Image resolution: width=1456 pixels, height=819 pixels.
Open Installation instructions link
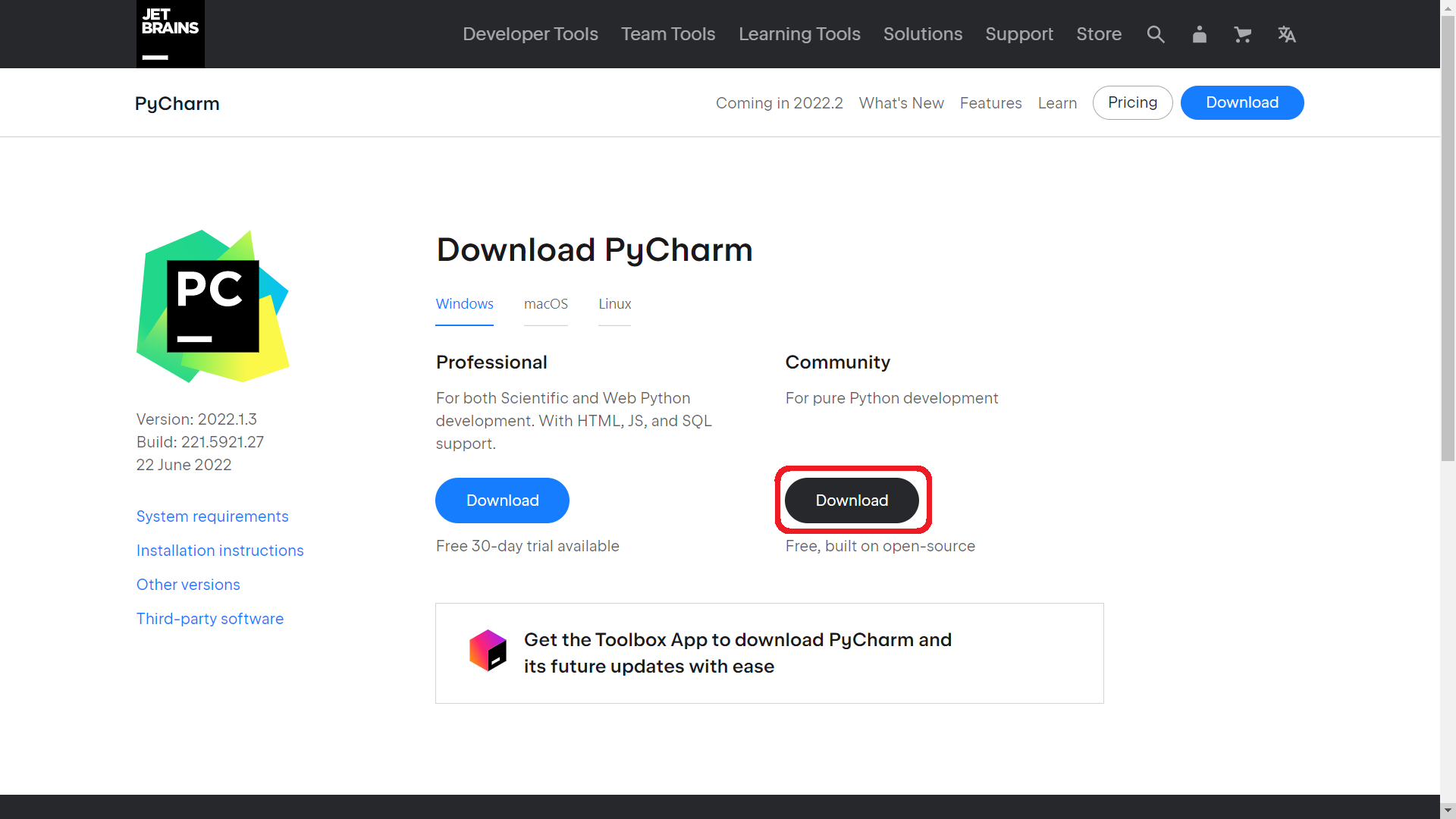point(220,551)
